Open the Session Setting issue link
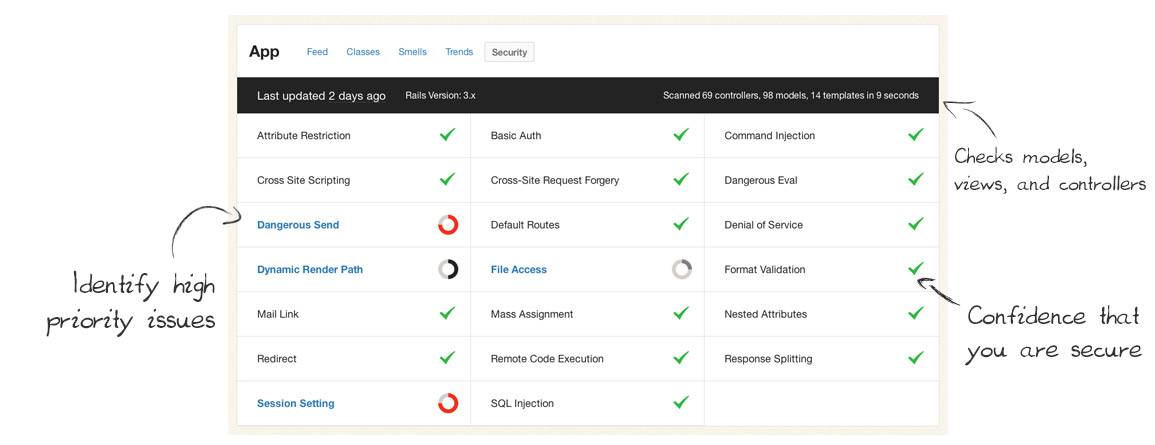Image resolution: width=1155 pixels, height=445 pixels. (295, 403)
